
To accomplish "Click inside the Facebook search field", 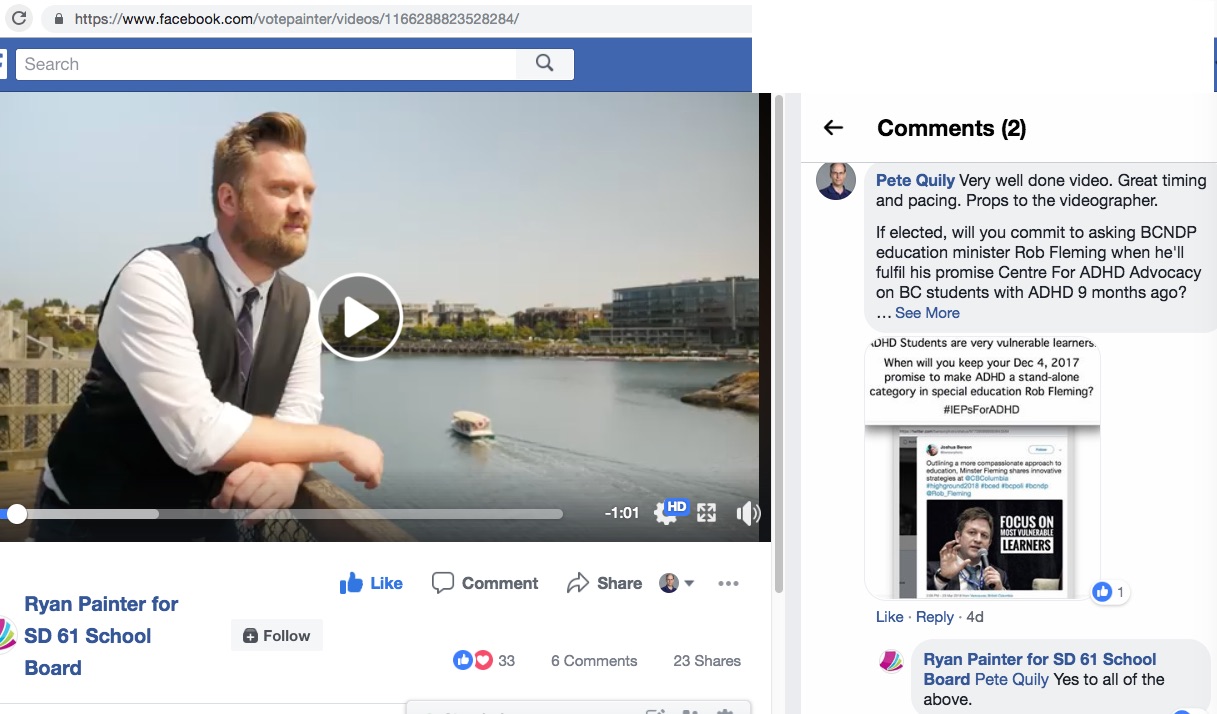I will pos(265,64).
